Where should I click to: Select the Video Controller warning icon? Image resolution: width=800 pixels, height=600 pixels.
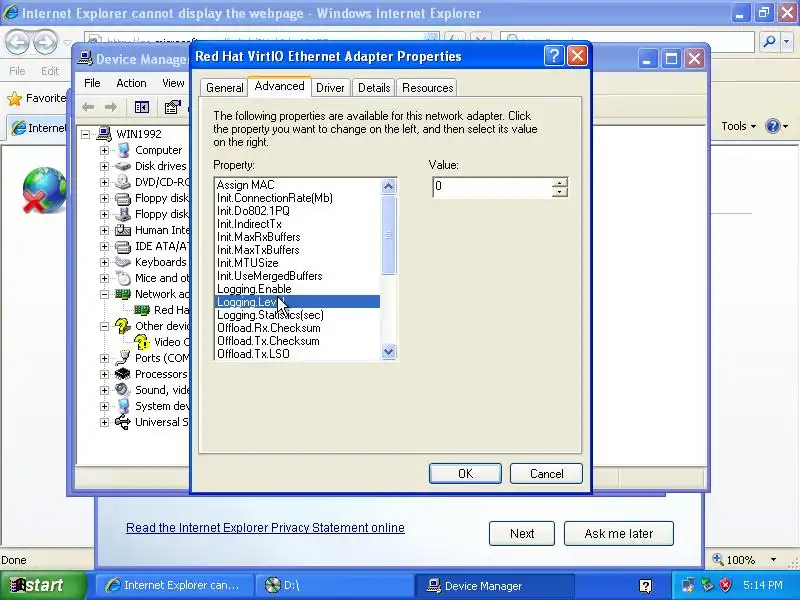click(141, 342)
